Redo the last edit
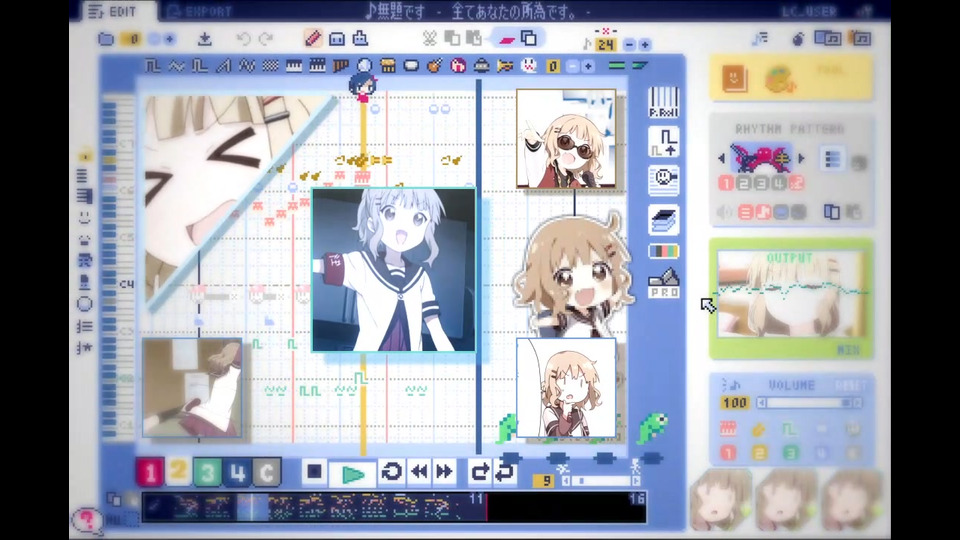 pyautogui.click(x=266, y=39)
